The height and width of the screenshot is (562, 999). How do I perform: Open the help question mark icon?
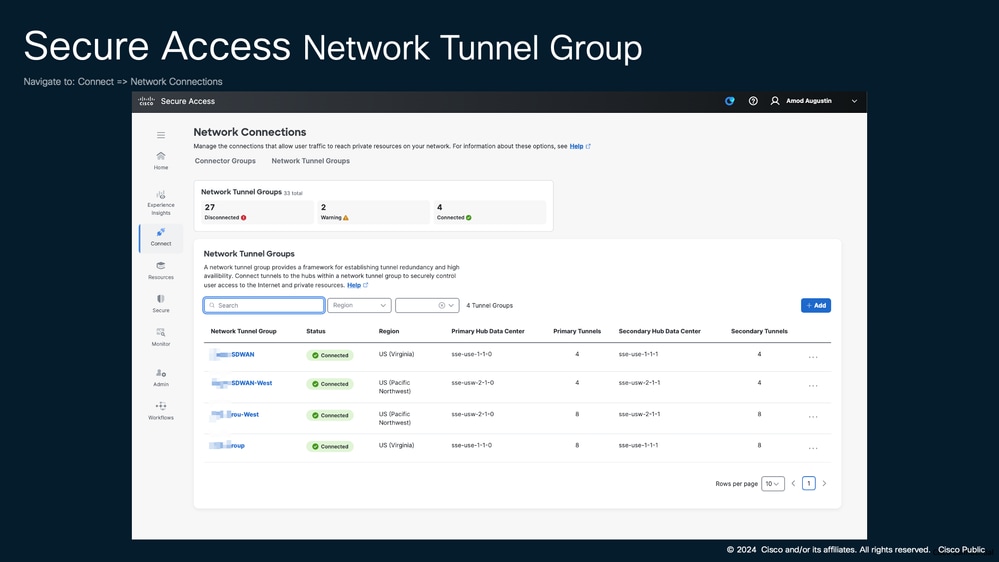[753, 101]
